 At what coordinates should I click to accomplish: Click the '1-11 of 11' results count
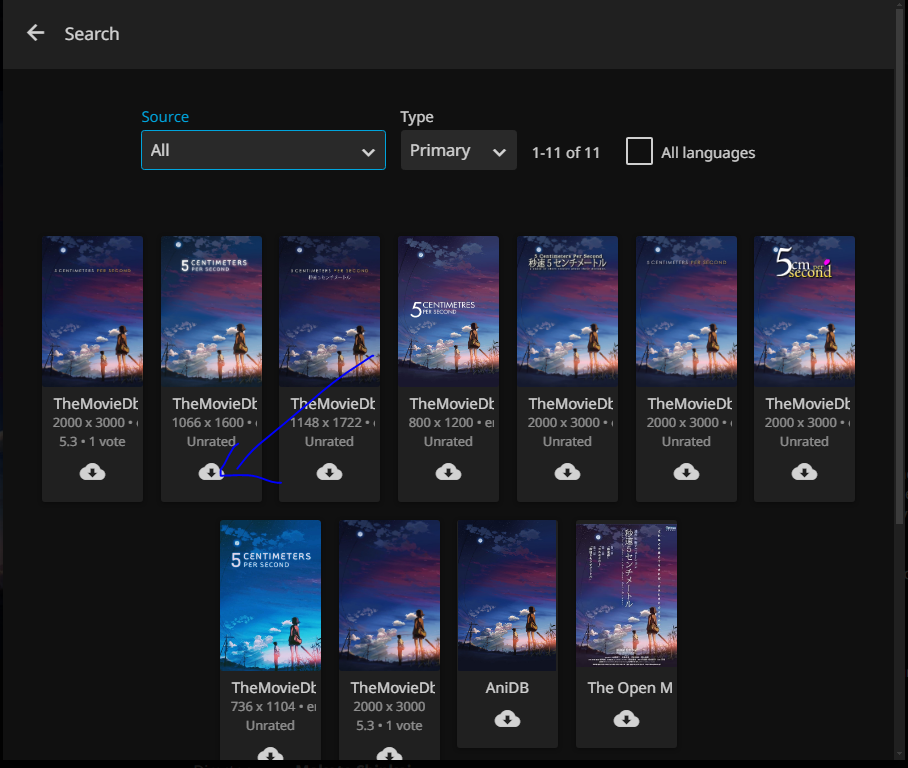(566, 153)
